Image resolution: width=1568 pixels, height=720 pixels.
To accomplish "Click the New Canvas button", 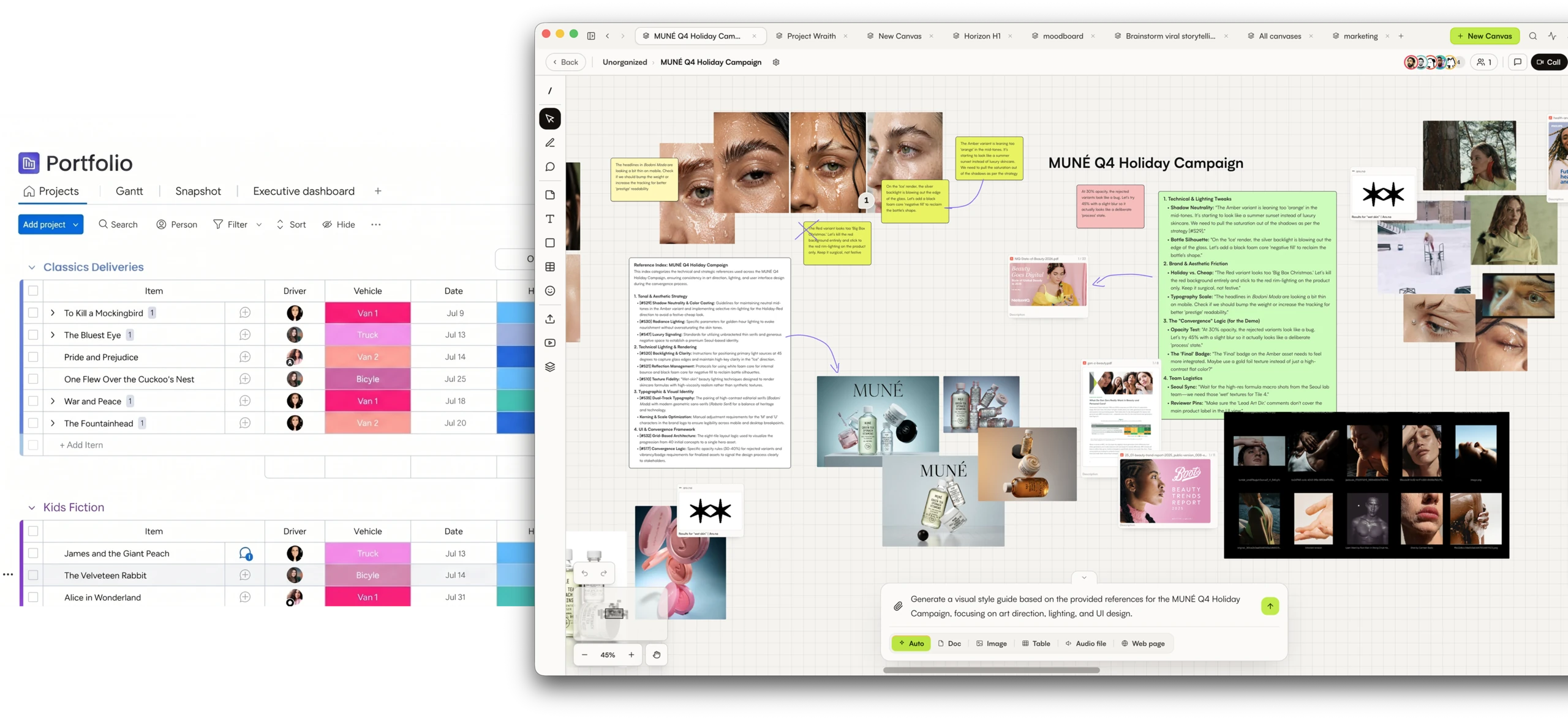I will pyautogui.click(x=1484, y=36).
